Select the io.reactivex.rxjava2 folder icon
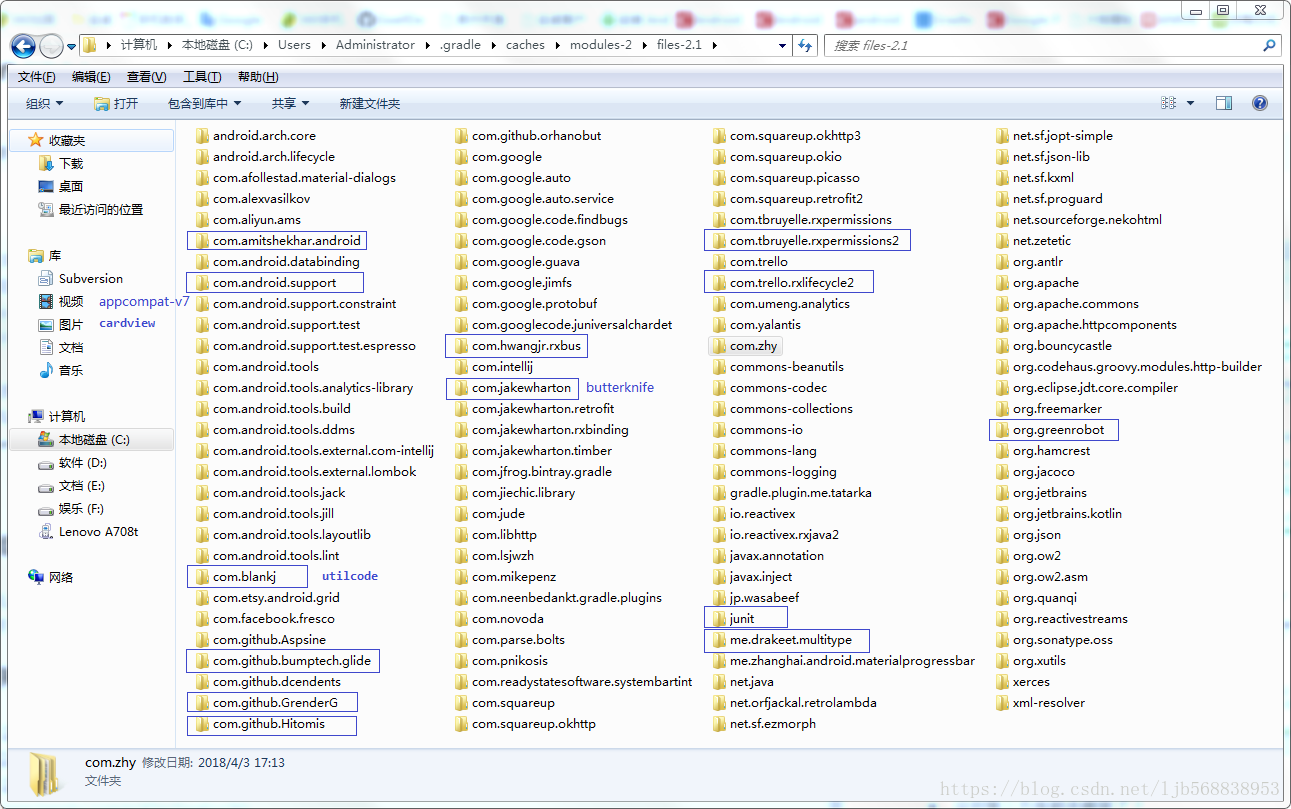The width and height of the screenshot is (1291, 809). pyautogui.click(x=720, y=535)
